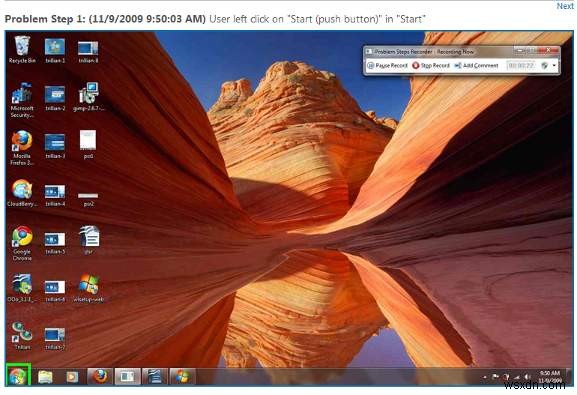Open Microsoft Security Essentials desktop shortcut
The width and height of the screenshot is (577, 395).
click(x=22, y=100)
